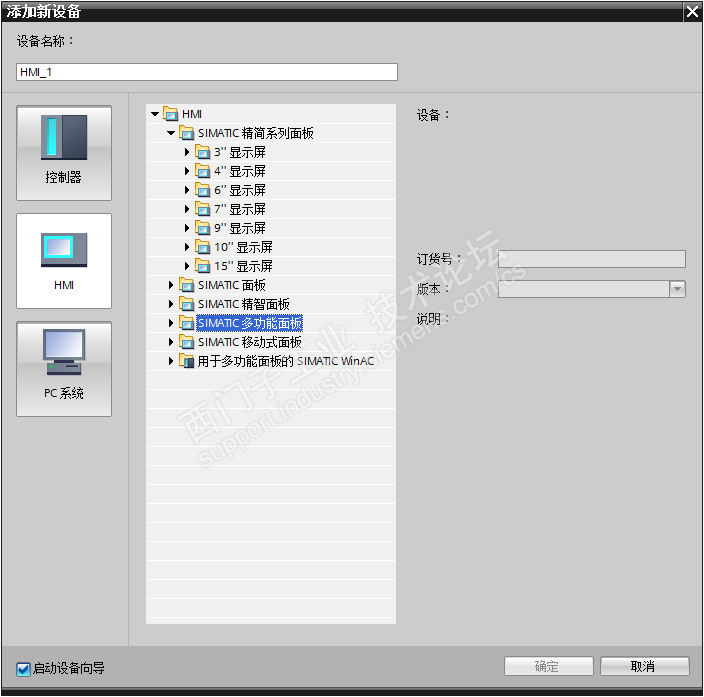704x697 pixels.
Task: Select the SIMATIC 移动式面板 label
Action: pos(250,342)
